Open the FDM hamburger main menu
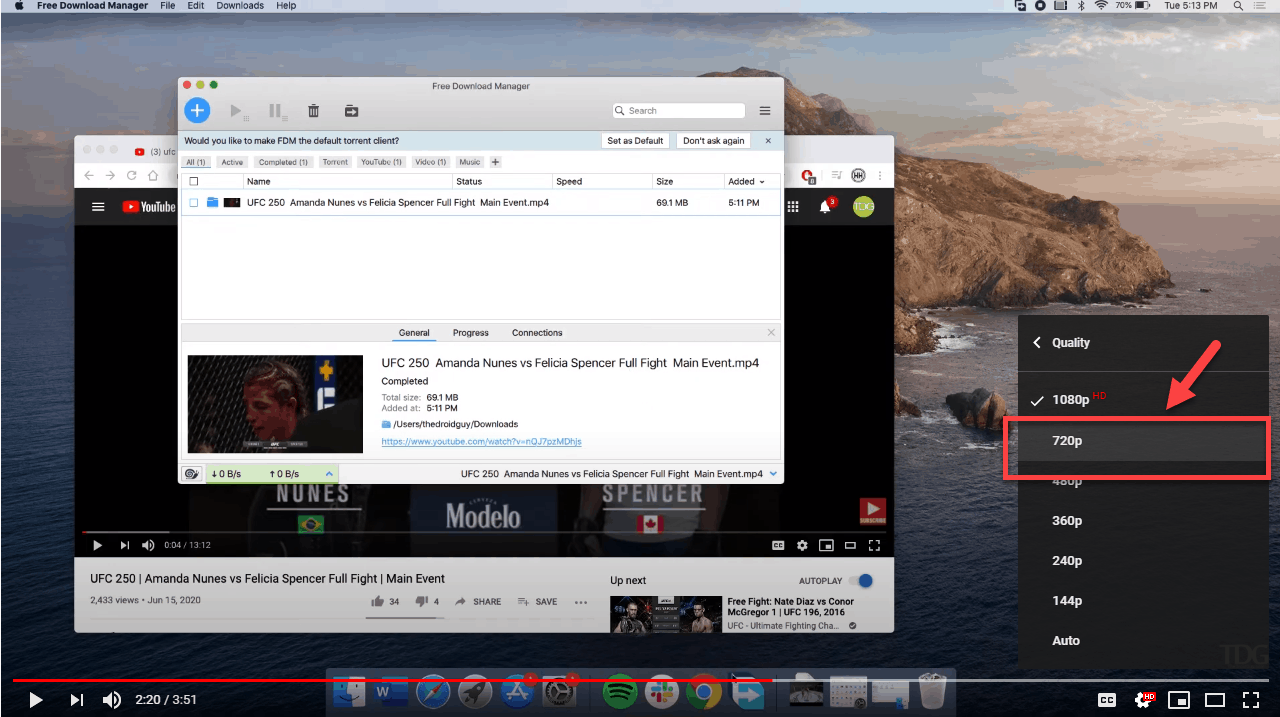 (x=765, y=111)
